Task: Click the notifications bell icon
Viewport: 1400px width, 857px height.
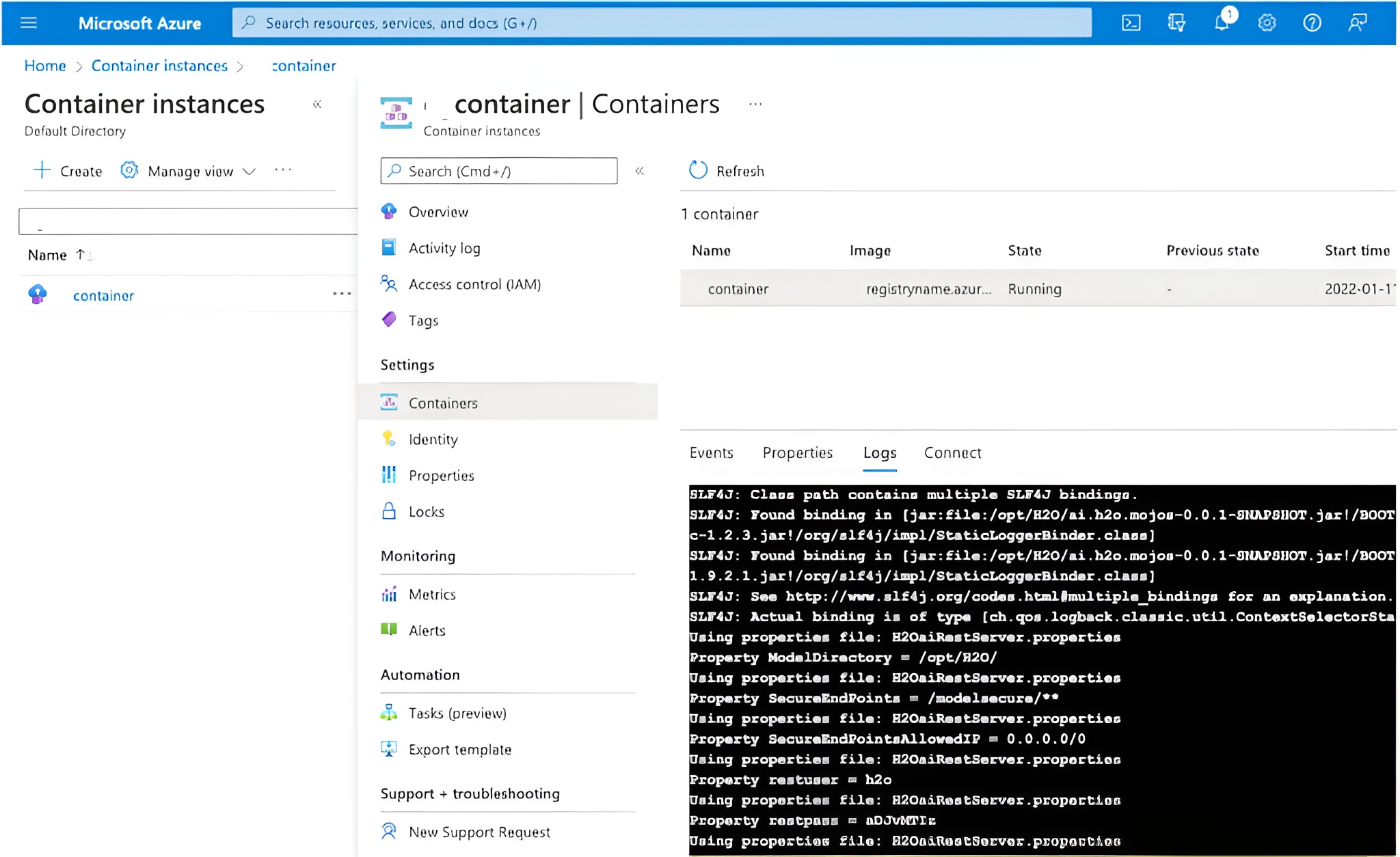Action: pos(1222,23)
